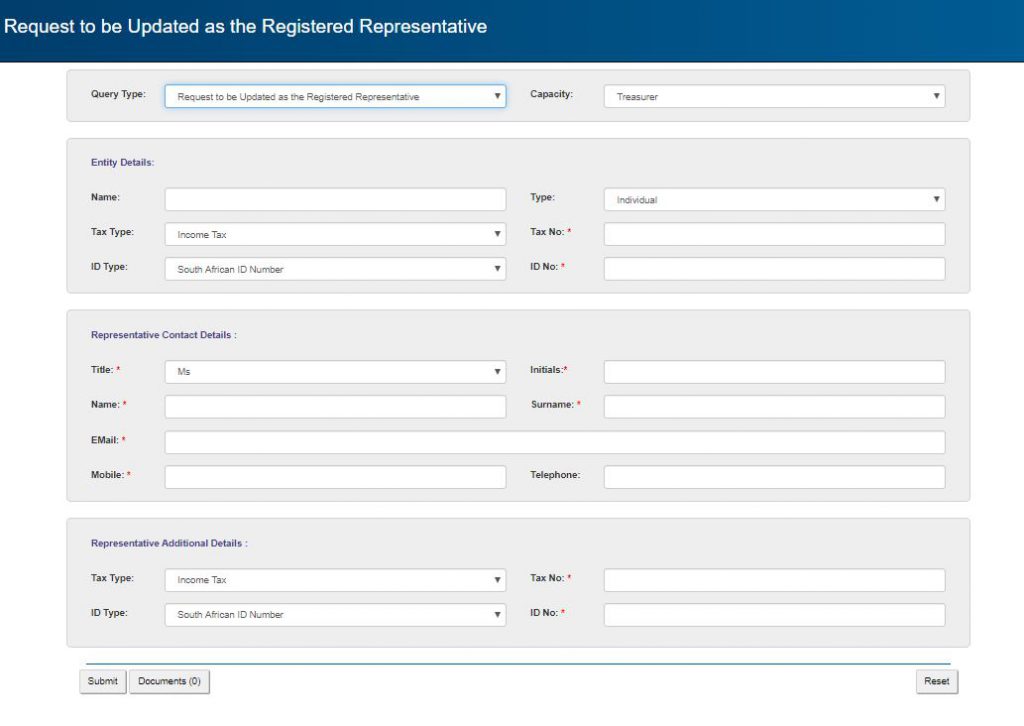1024x726 pixels.
Task: Expand the Representative Additional Details Tax Type dropdown
Action: 335,579
